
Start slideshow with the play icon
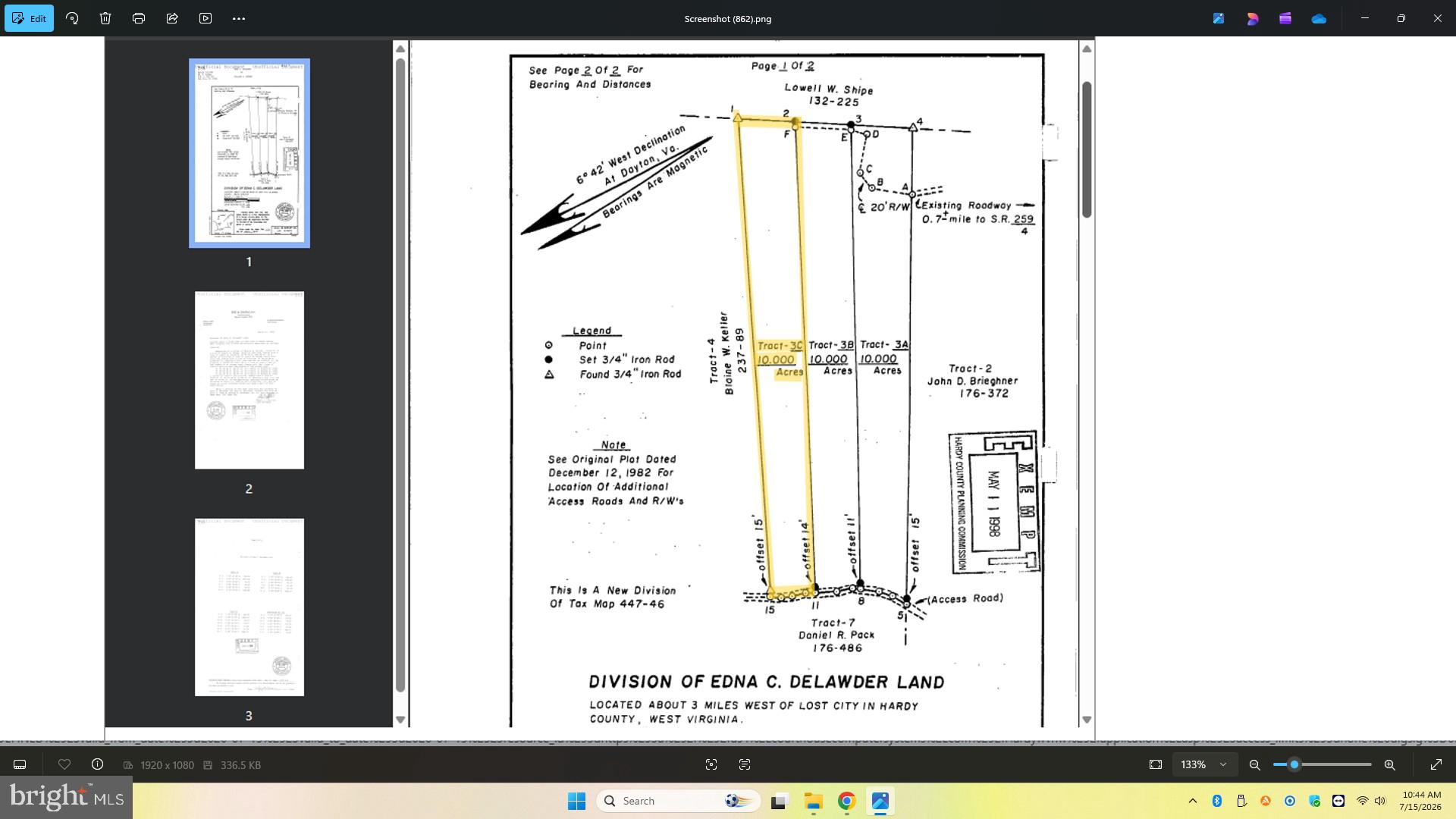pos(206,18)
